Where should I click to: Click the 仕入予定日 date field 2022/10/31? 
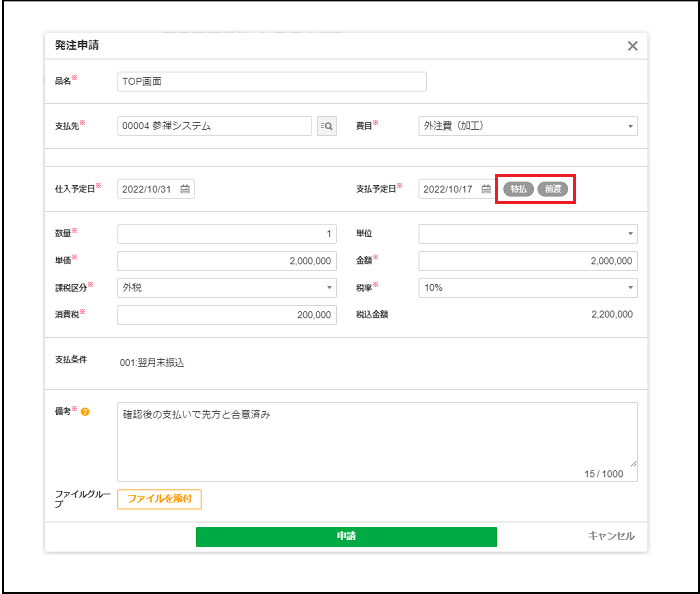156,189
